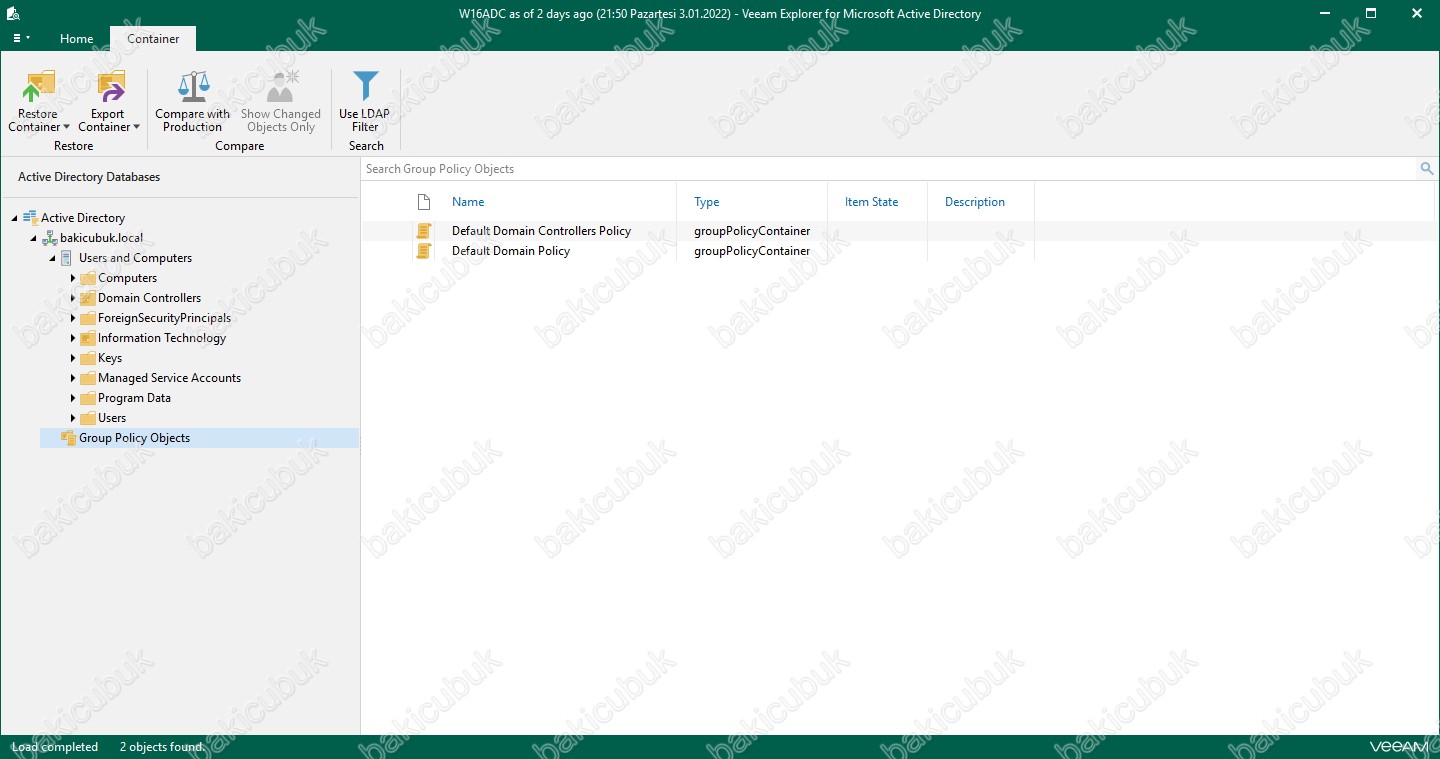Expand the Information Technology folder
This screenshot has width=1440, height=759.
[73, 338]
